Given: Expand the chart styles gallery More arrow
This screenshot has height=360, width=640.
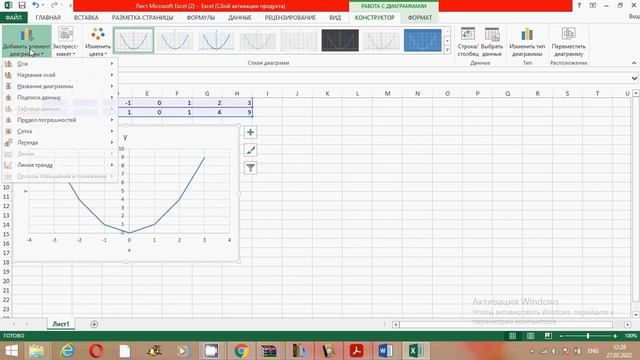Looking at the screenshot, I should click(447, 50).
